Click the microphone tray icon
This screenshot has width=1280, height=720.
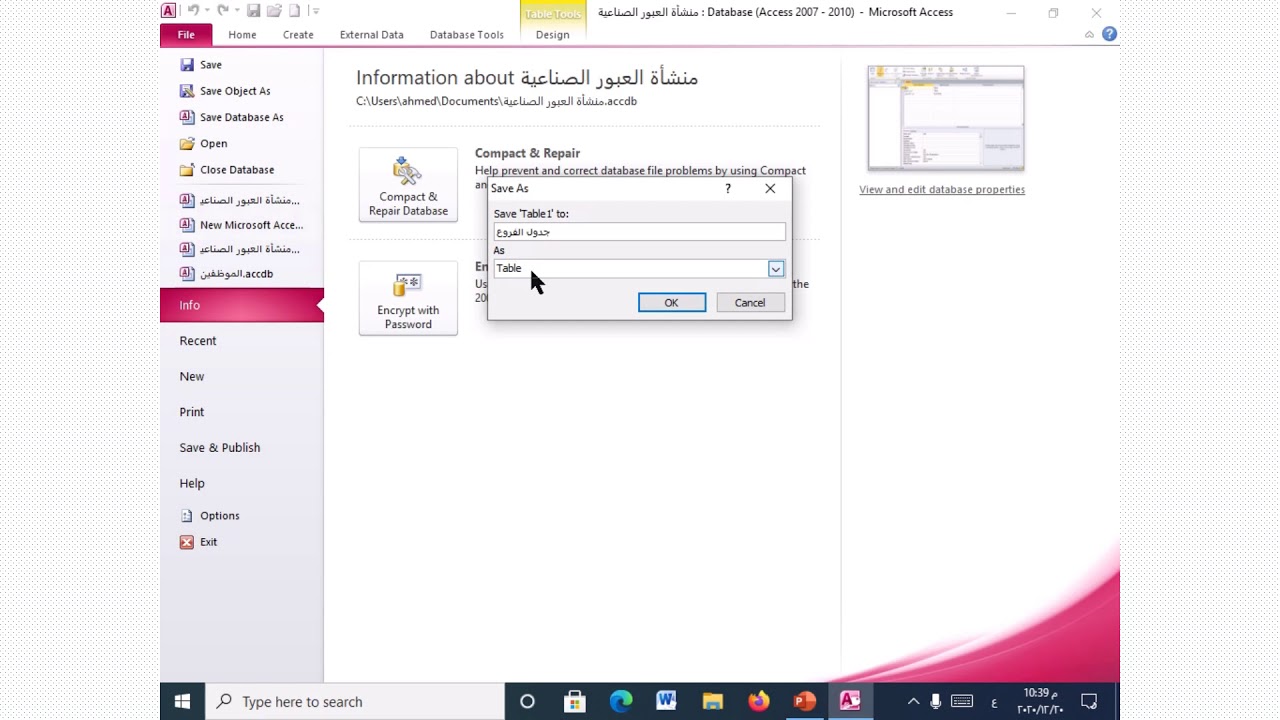tap(936, 702)
